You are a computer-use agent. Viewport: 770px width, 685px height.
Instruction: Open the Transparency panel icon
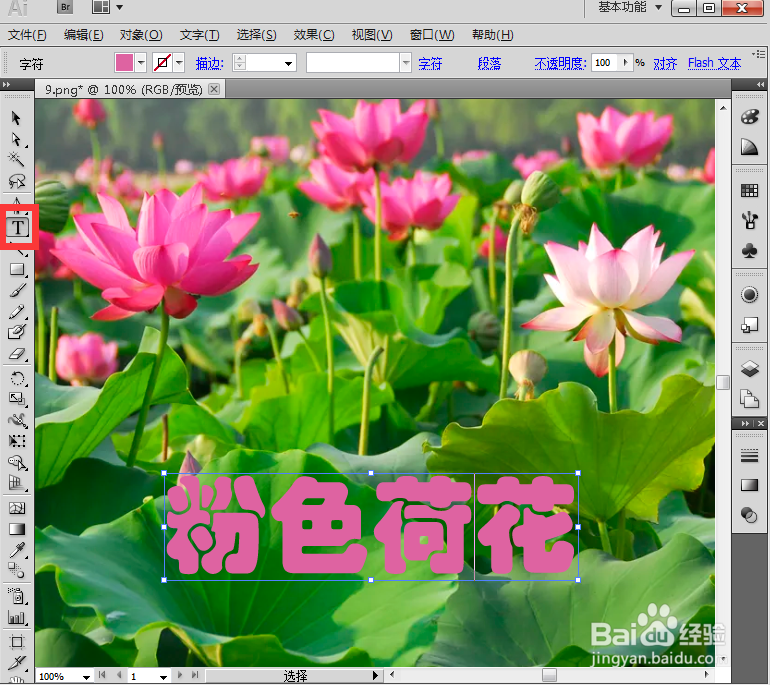pos(749,515)
